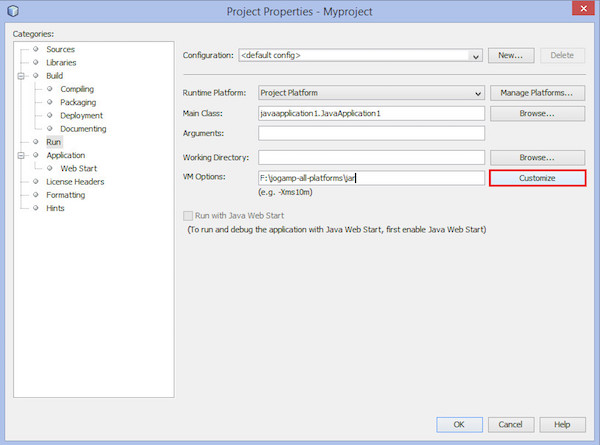Viewport: 600px width, 445px height.
Task: Select the Build category
Action: pos(54,76)
